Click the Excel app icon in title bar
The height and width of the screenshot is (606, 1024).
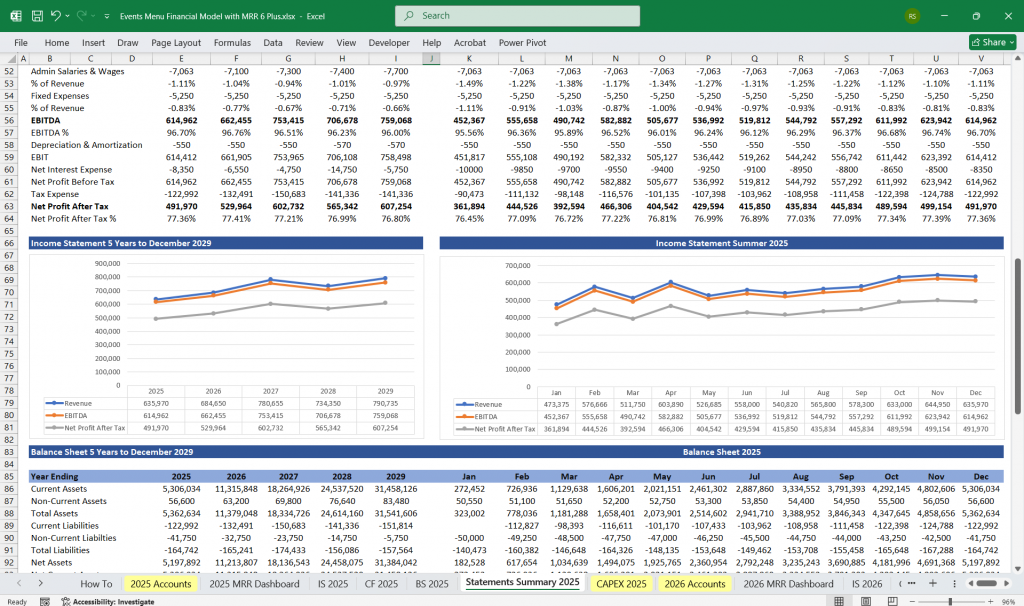click(16, 15)
